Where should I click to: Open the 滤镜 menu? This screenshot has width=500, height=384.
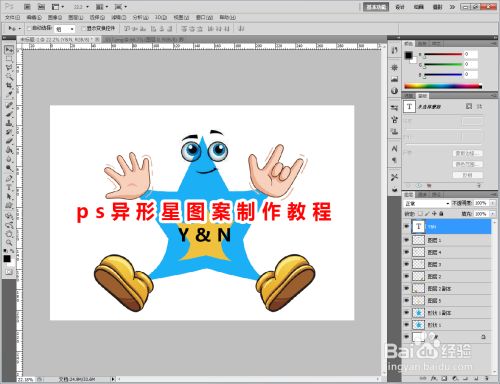pyautogui.click(x=118, y=17)
